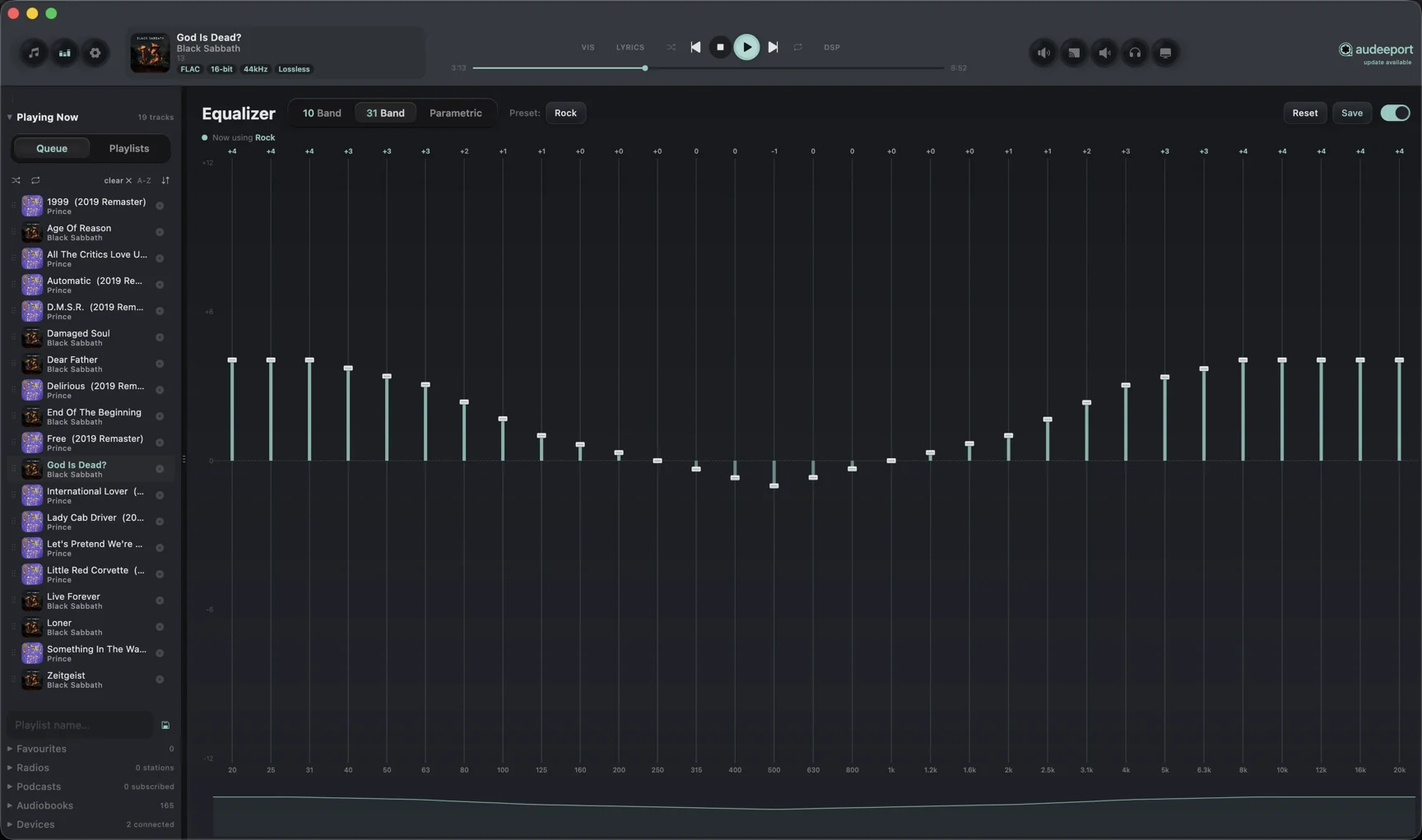
Task: Expand the Devices section
Action: tap(9, 824)
